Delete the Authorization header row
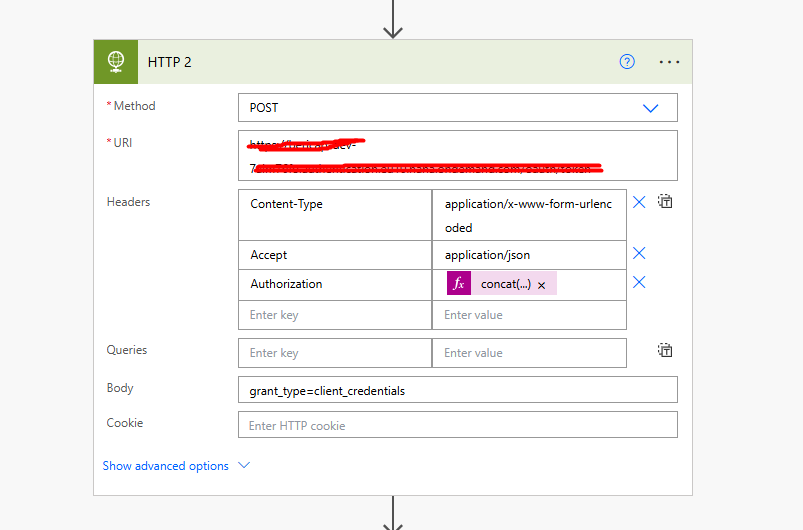 (639, 283)
